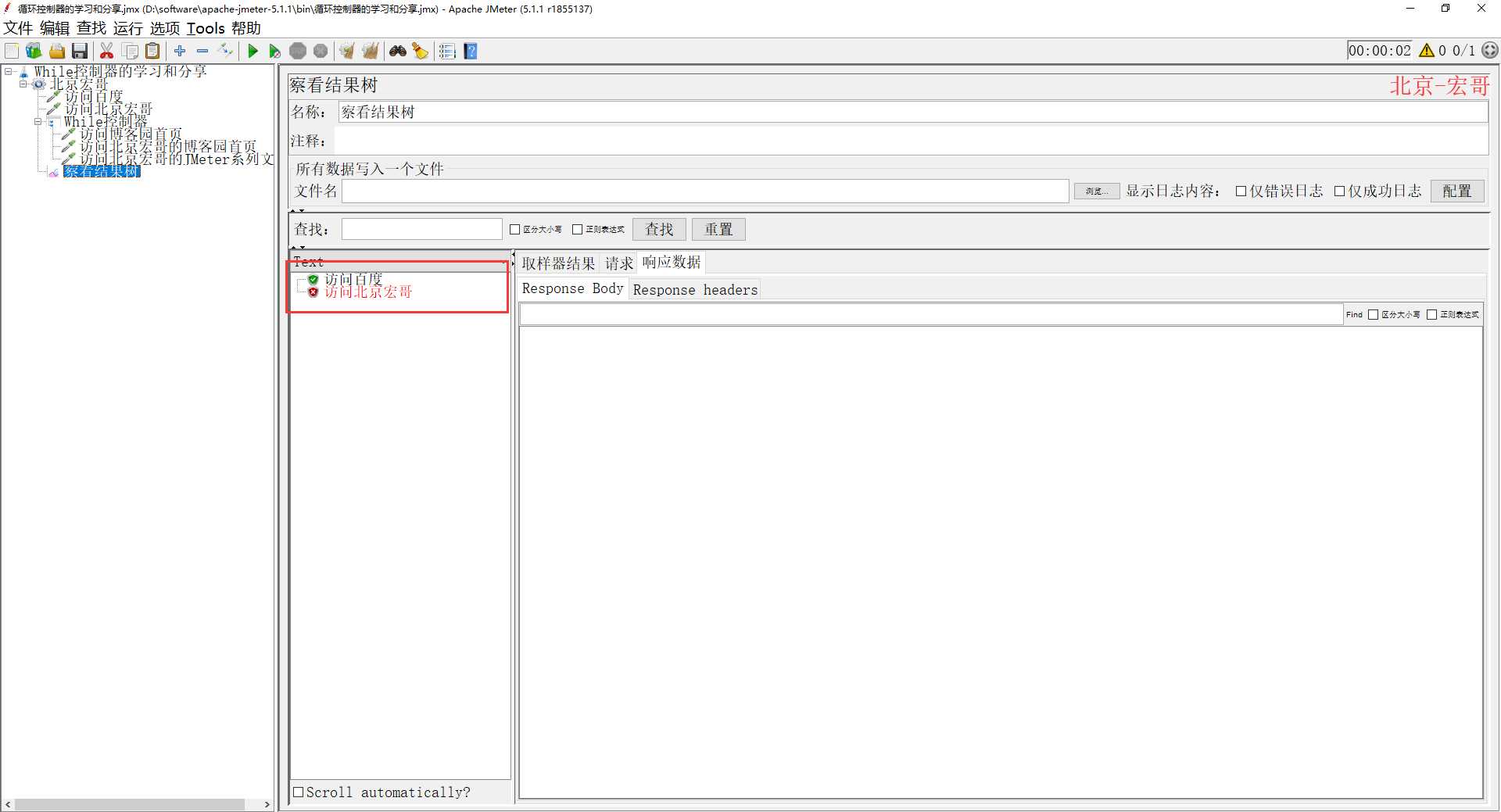Screen dimensions: 1501x812
Task: Open the 帮助 menu
Action: pos(246,28)
